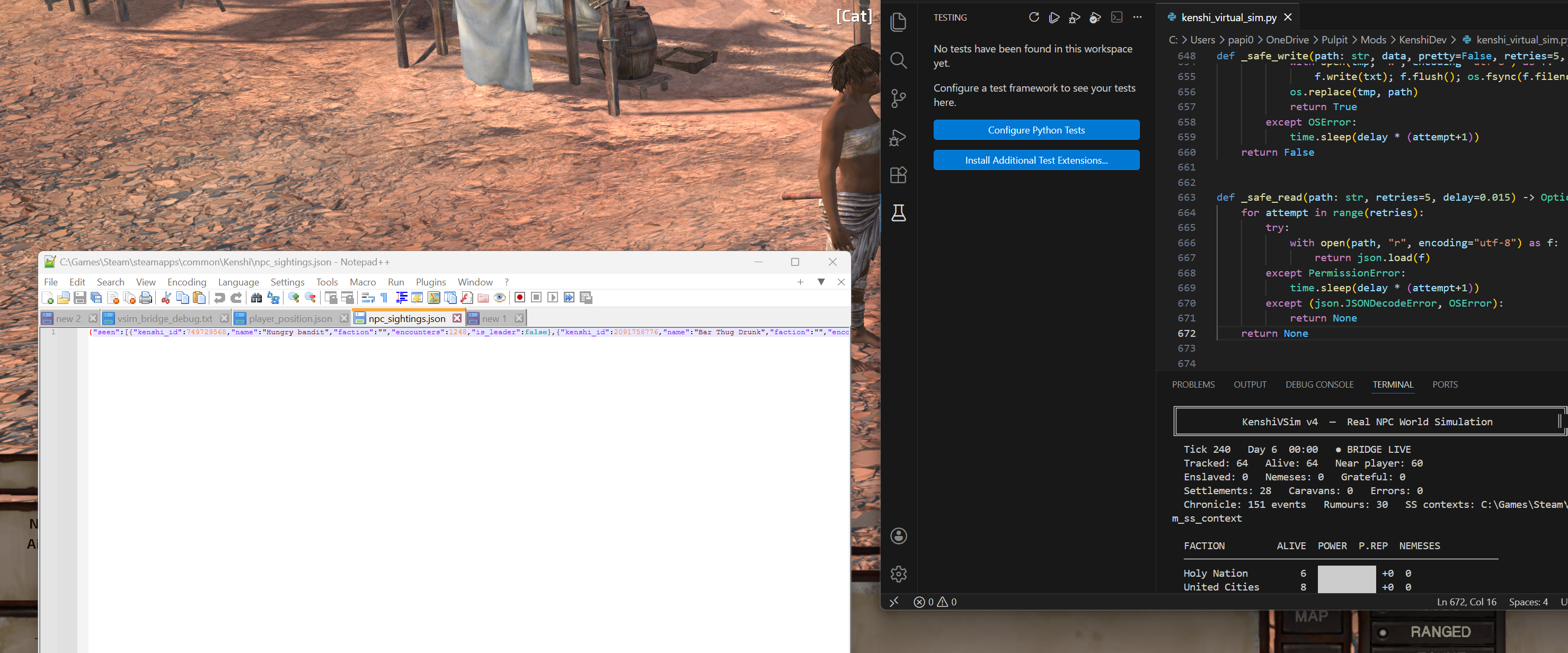Open the tab list dropdown arrow in Notepad++
Viewport: 1568px width, 653px height.
click(821, 282)
